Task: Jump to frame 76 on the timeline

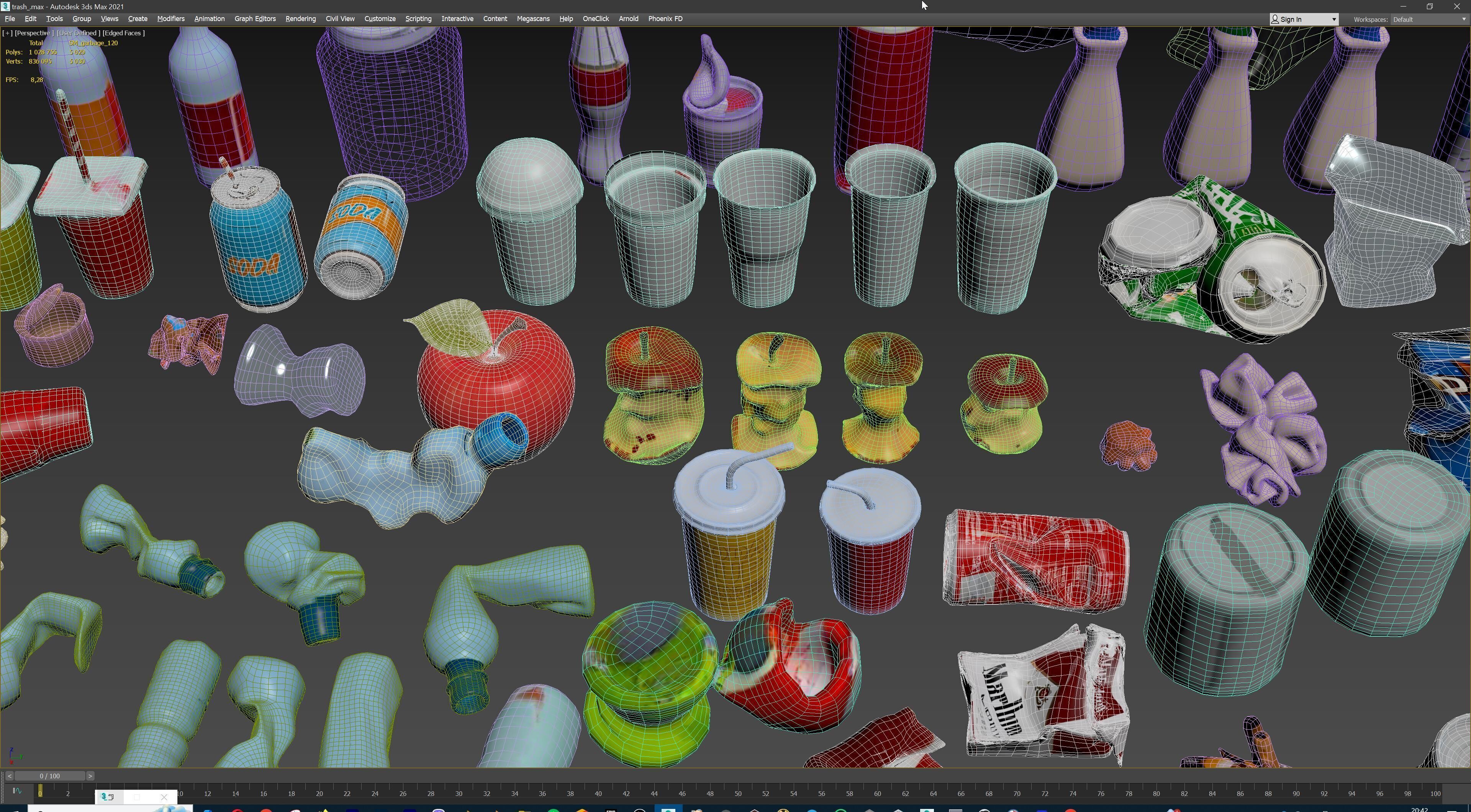Action: tap(1101, 793)
